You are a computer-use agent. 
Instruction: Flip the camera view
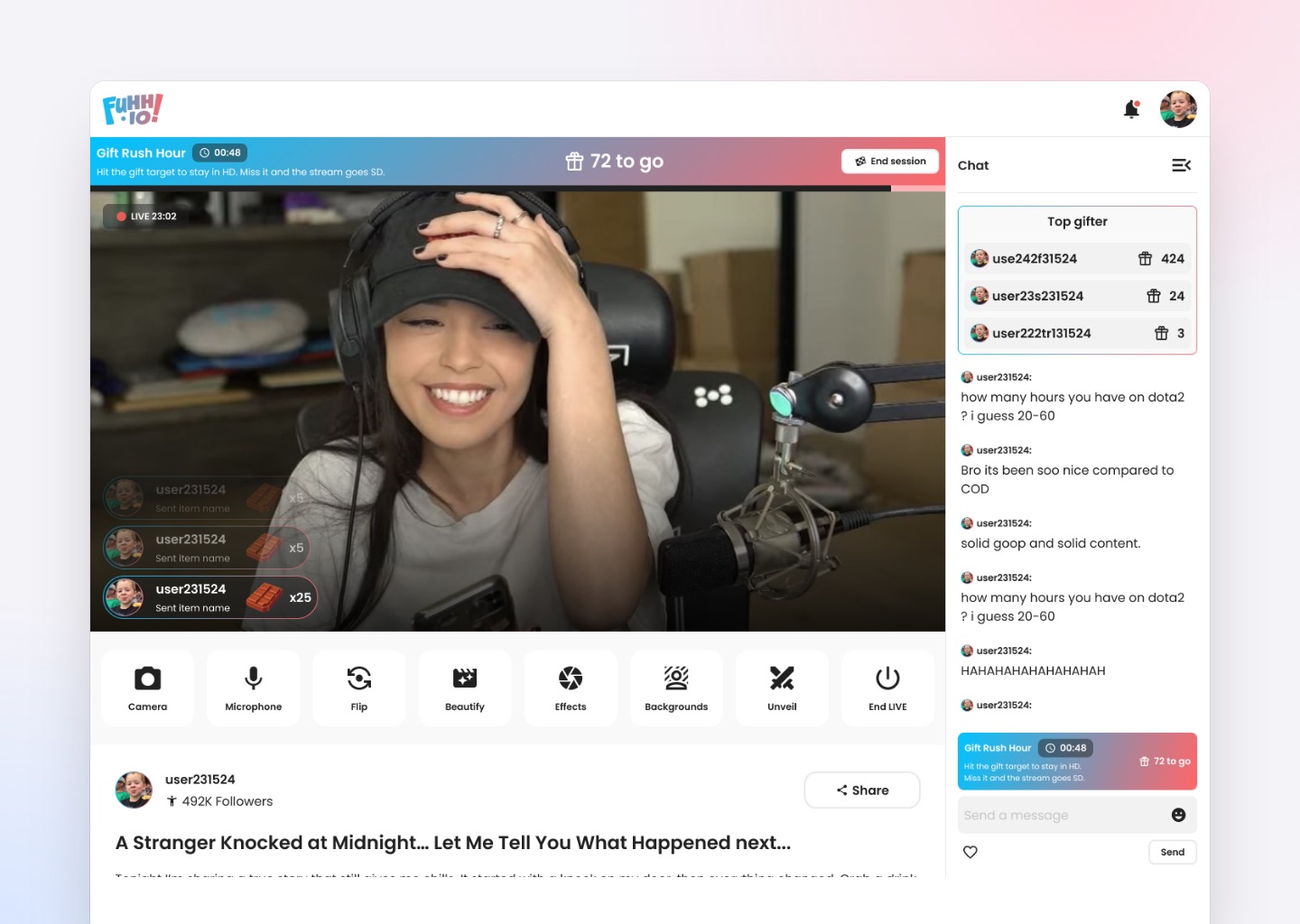359,688
